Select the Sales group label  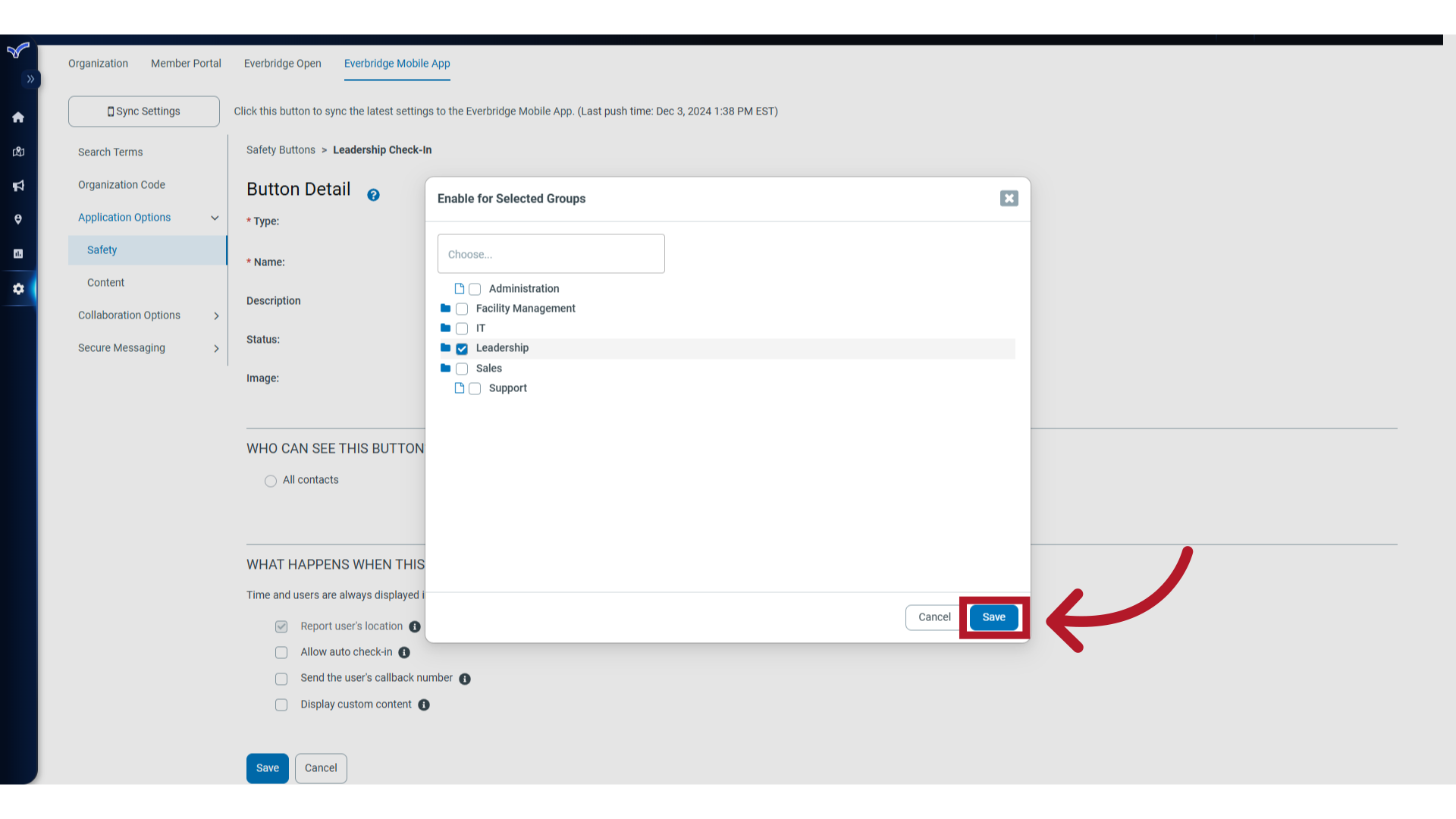click(489, 368)
